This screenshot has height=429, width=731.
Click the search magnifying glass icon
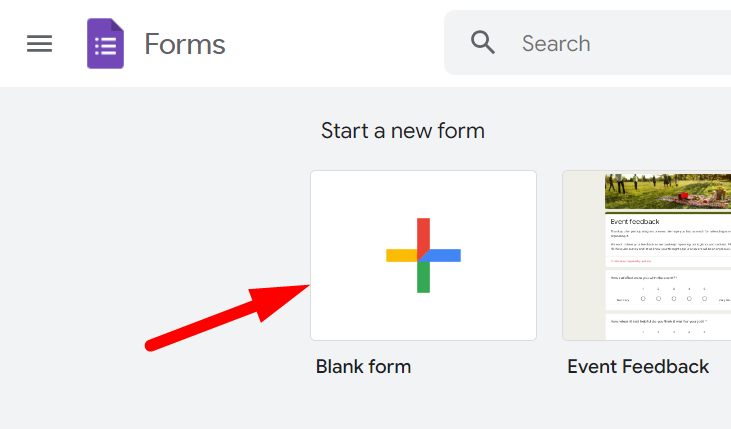pyautogui.click(x=483, y=43)
